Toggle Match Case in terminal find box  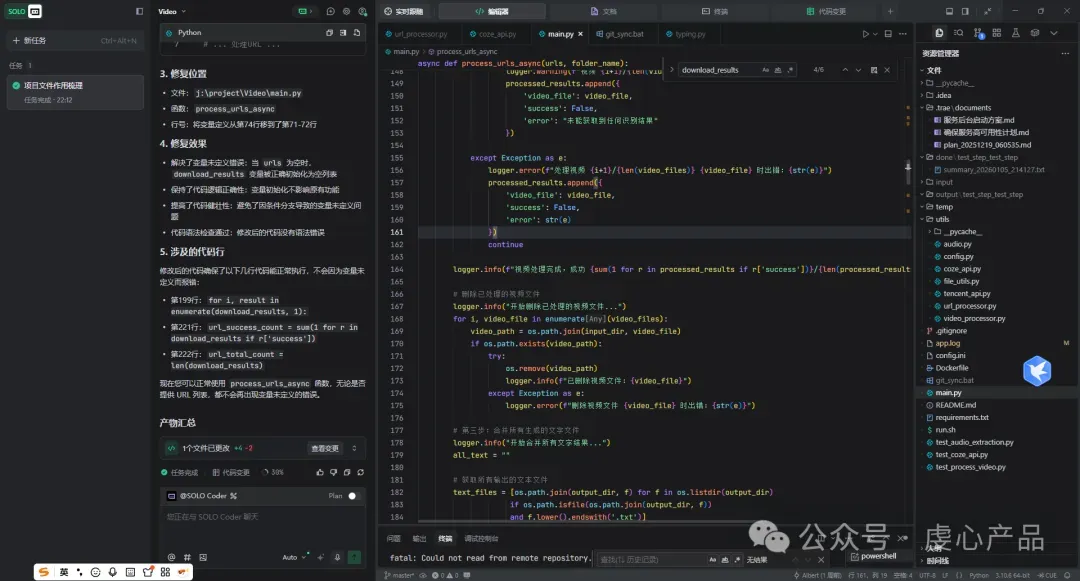coord(712,560)
